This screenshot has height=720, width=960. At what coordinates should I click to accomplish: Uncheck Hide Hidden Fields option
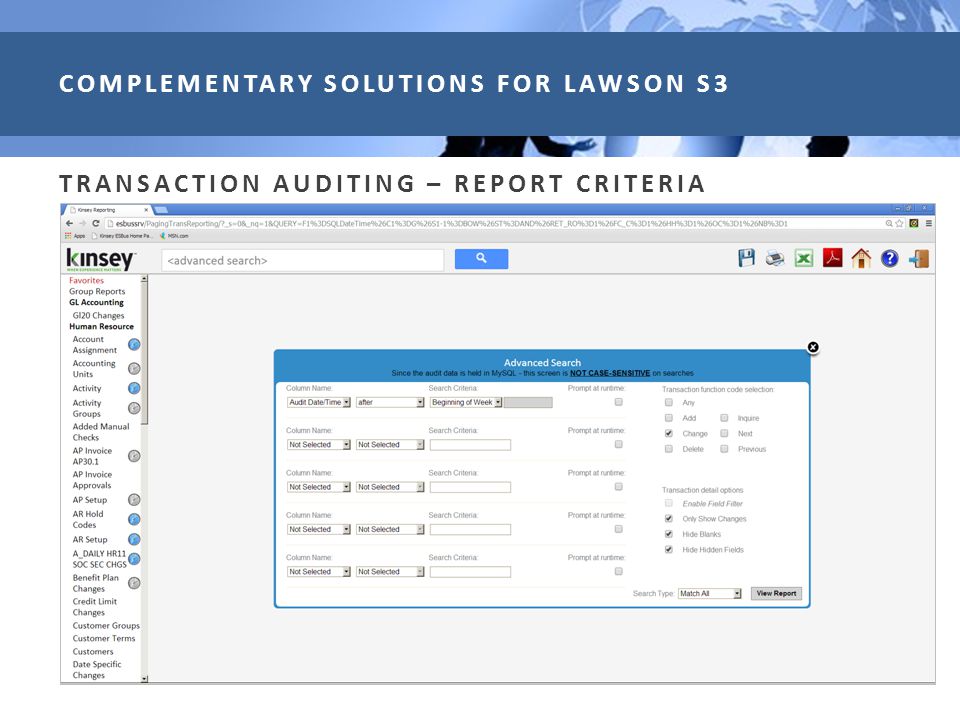[x=669, y=549]
